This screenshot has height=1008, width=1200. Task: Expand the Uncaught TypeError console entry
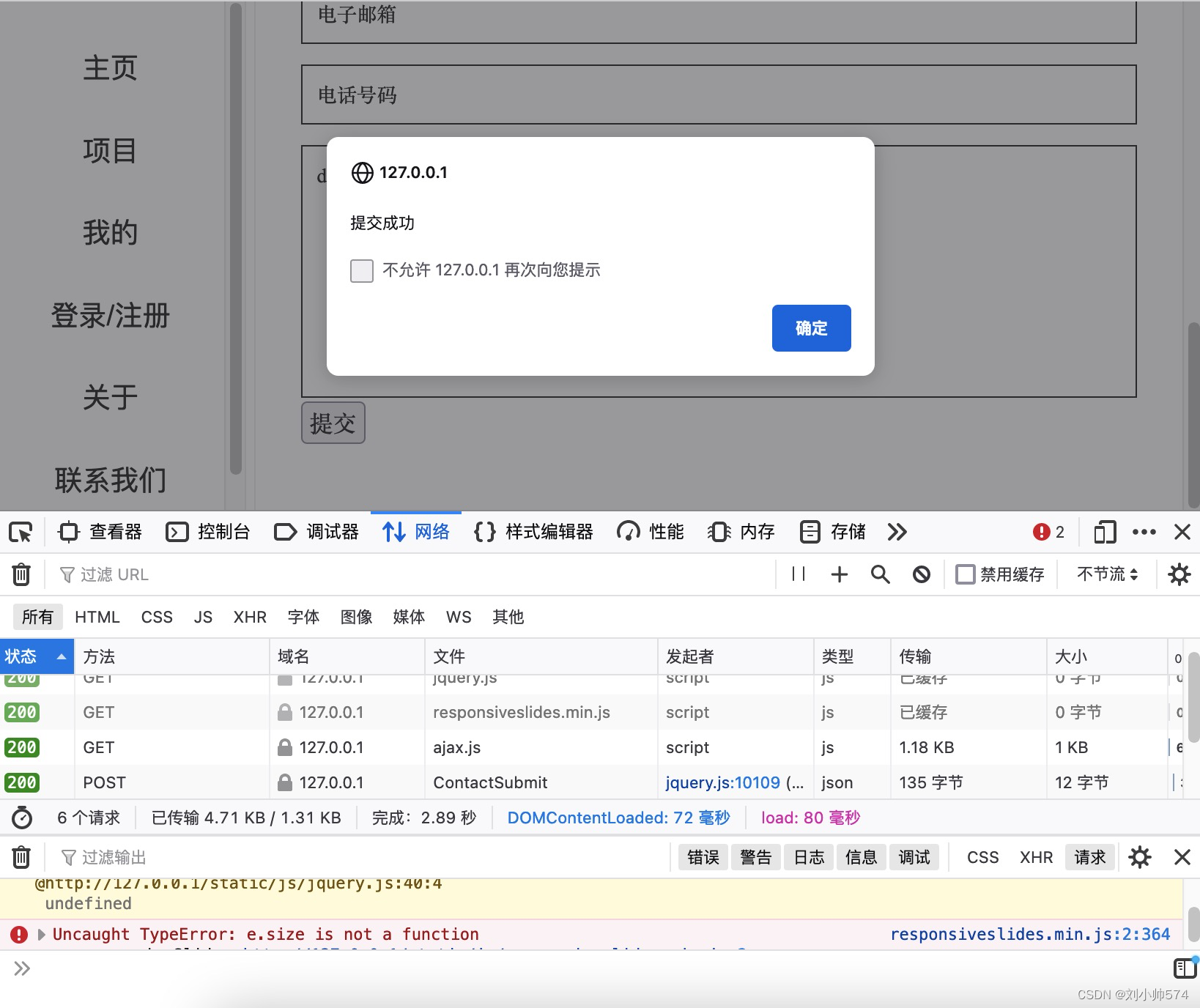click(x=41, y=934)
